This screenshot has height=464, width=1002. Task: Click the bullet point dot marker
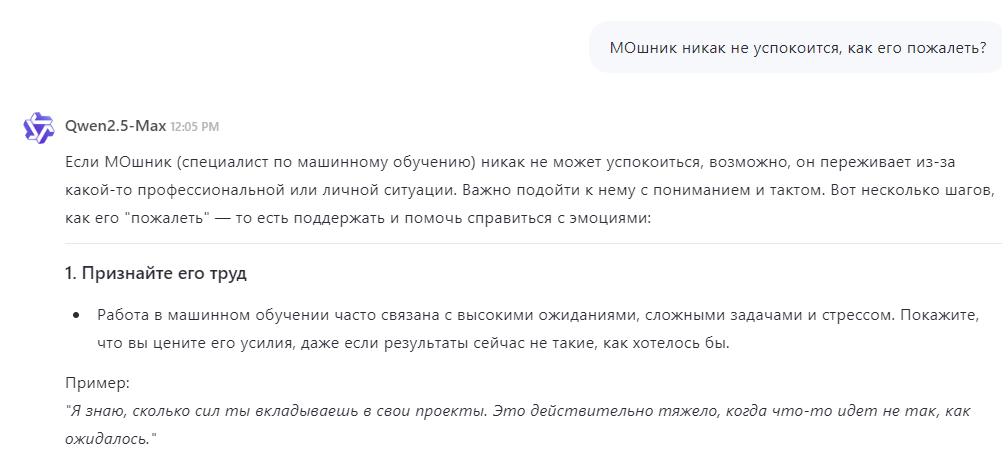coord(76,315)
